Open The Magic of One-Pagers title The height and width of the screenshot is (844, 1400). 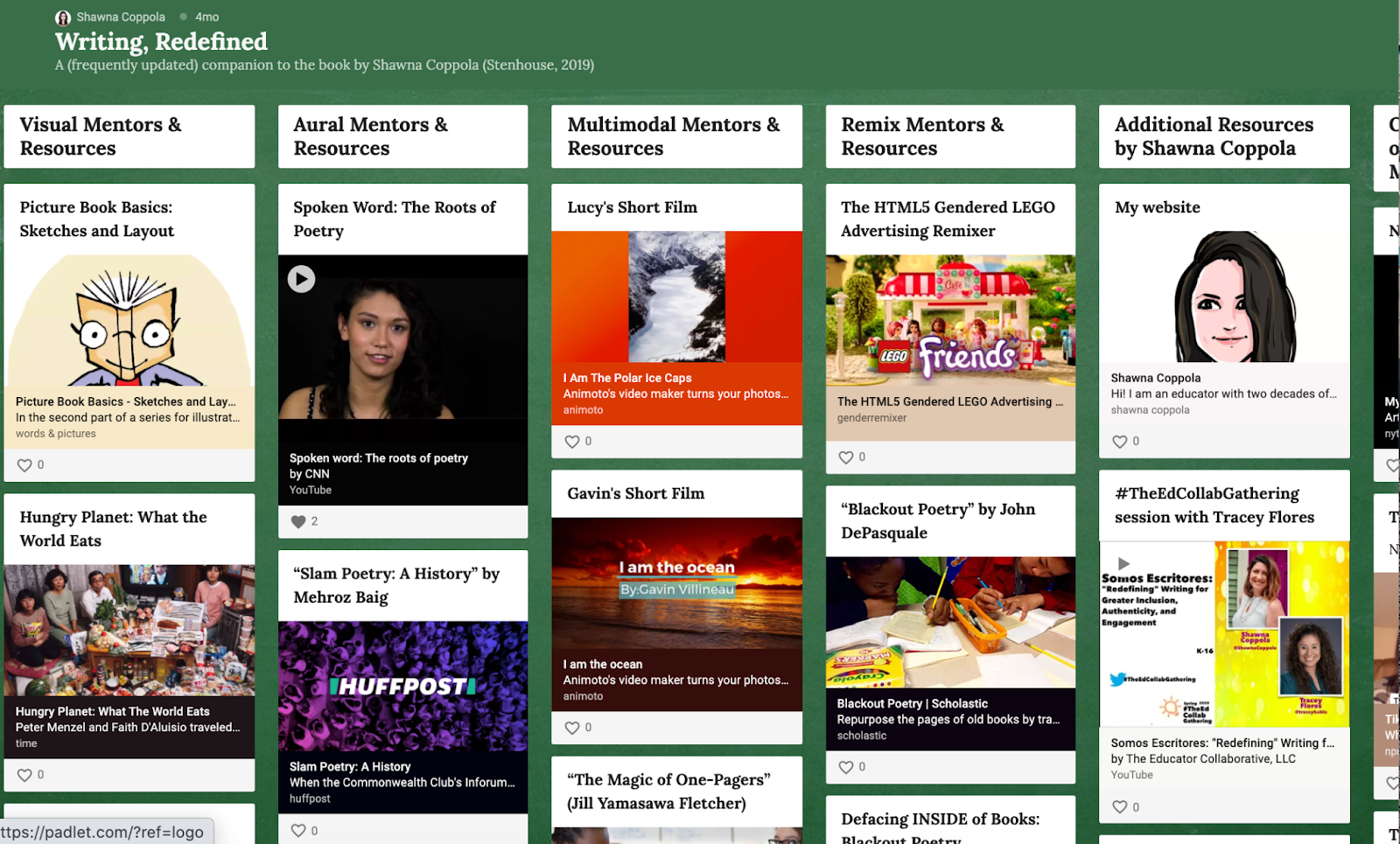669,792
